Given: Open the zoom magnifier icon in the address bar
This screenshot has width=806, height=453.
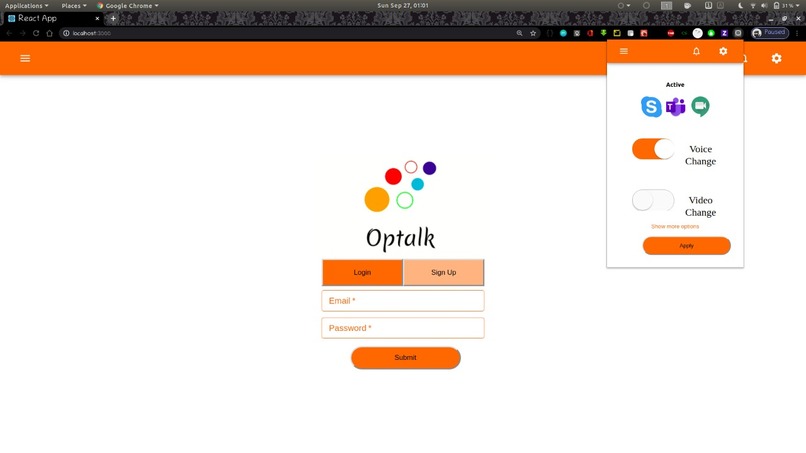Looking at the screenshot, I should click(x=519, y=33).
